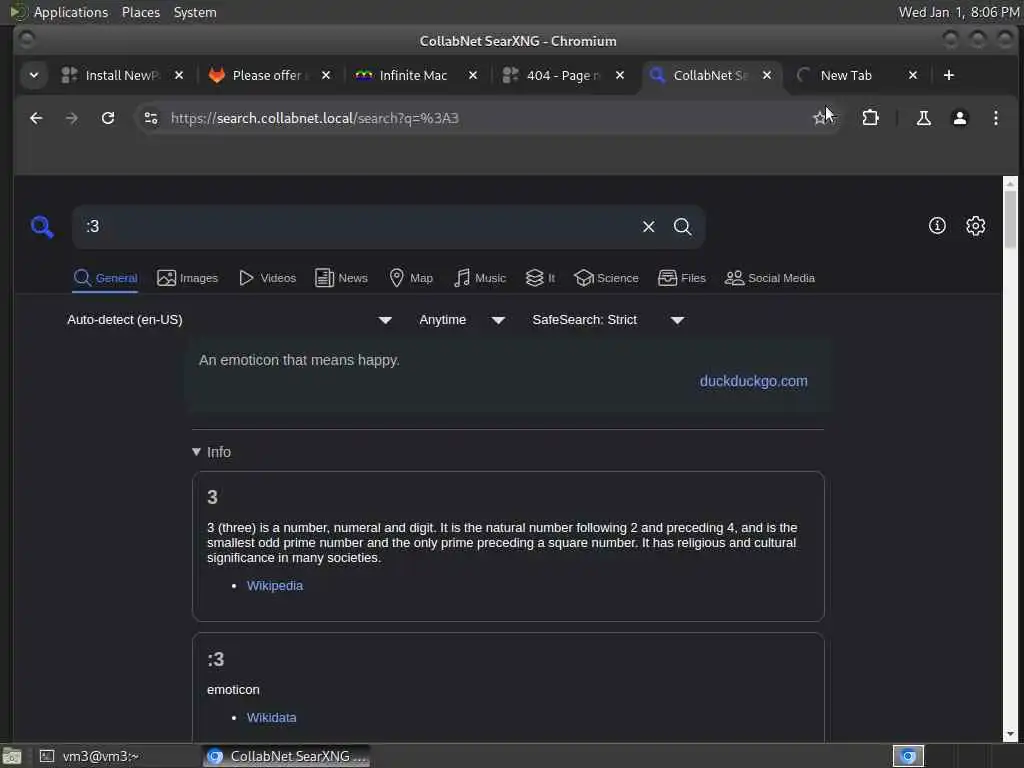Click the workspace switcher icon
The image size is (1024, 768).
(908, 756)
